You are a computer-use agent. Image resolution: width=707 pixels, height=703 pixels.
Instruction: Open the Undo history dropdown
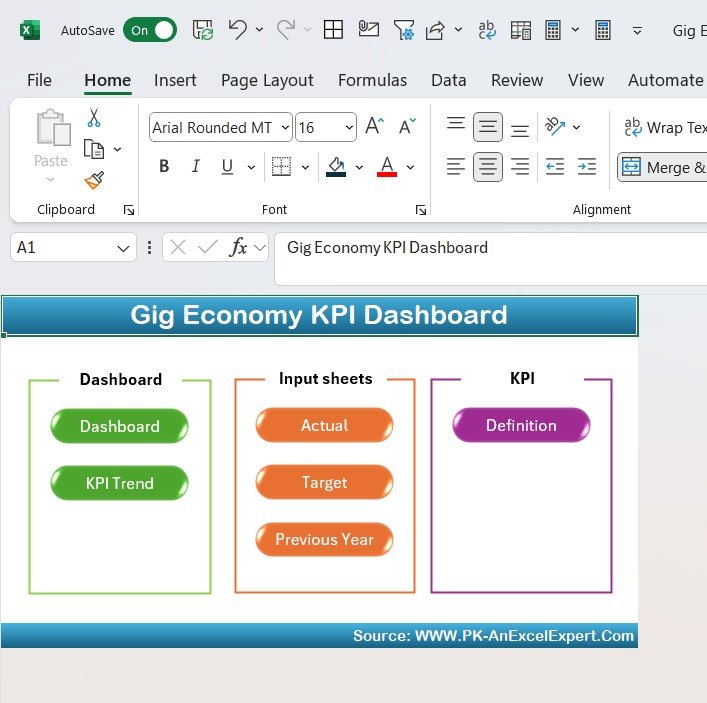(259, 30)
